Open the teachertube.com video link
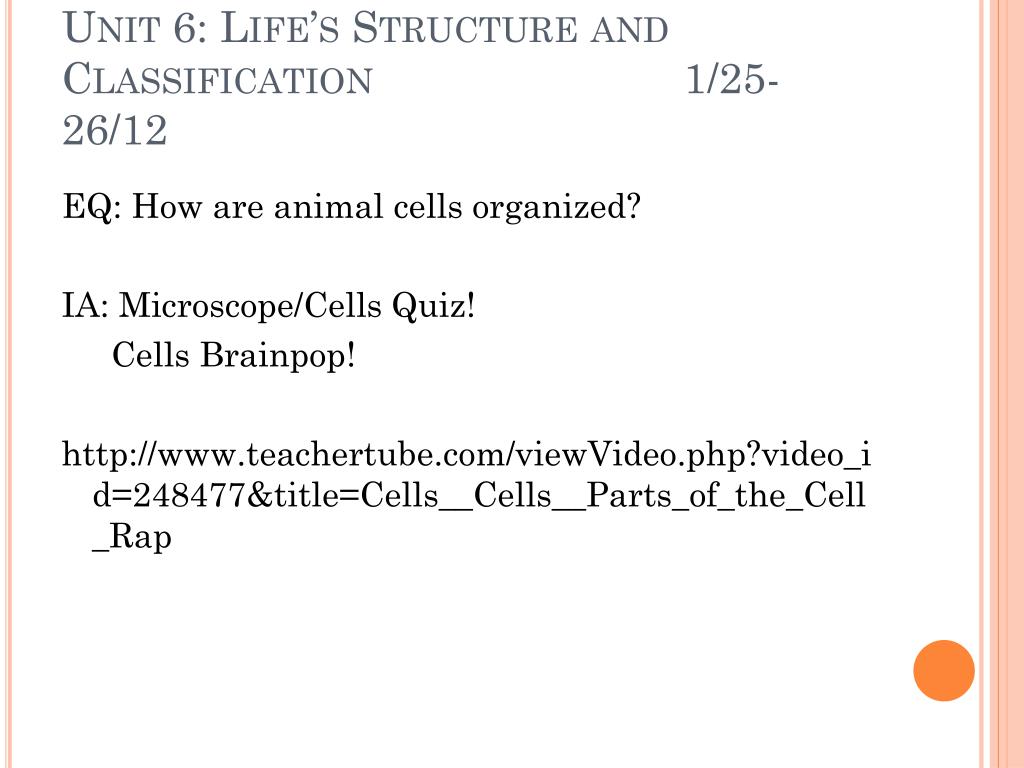The width and height of the screenshot is (1024, 768). [466, 495]
